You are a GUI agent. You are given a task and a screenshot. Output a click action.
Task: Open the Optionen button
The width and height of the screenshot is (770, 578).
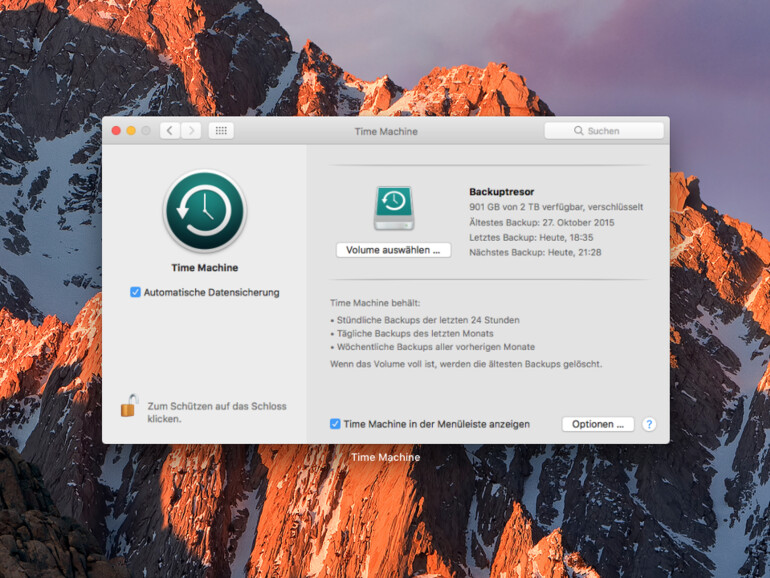(598, 424)
